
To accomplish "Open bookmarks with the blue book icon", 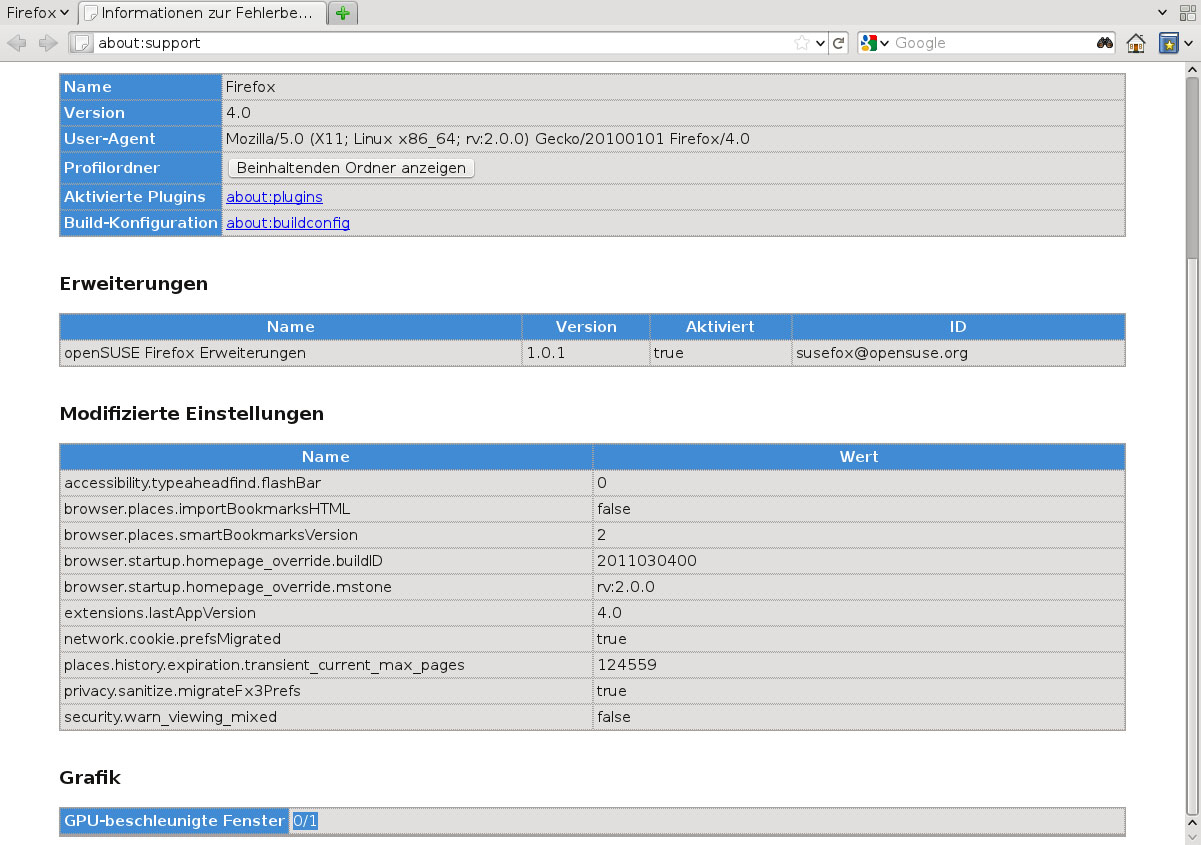I will pyautogui.click(x=1169, y=43).
